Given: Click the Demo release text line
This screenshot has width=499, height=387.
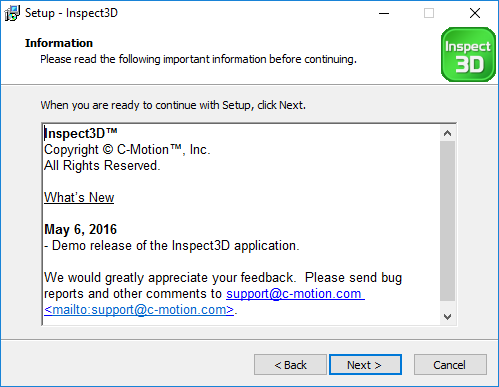Looking at the screenshot, I should pyautogui.click(x=172, y=245).
